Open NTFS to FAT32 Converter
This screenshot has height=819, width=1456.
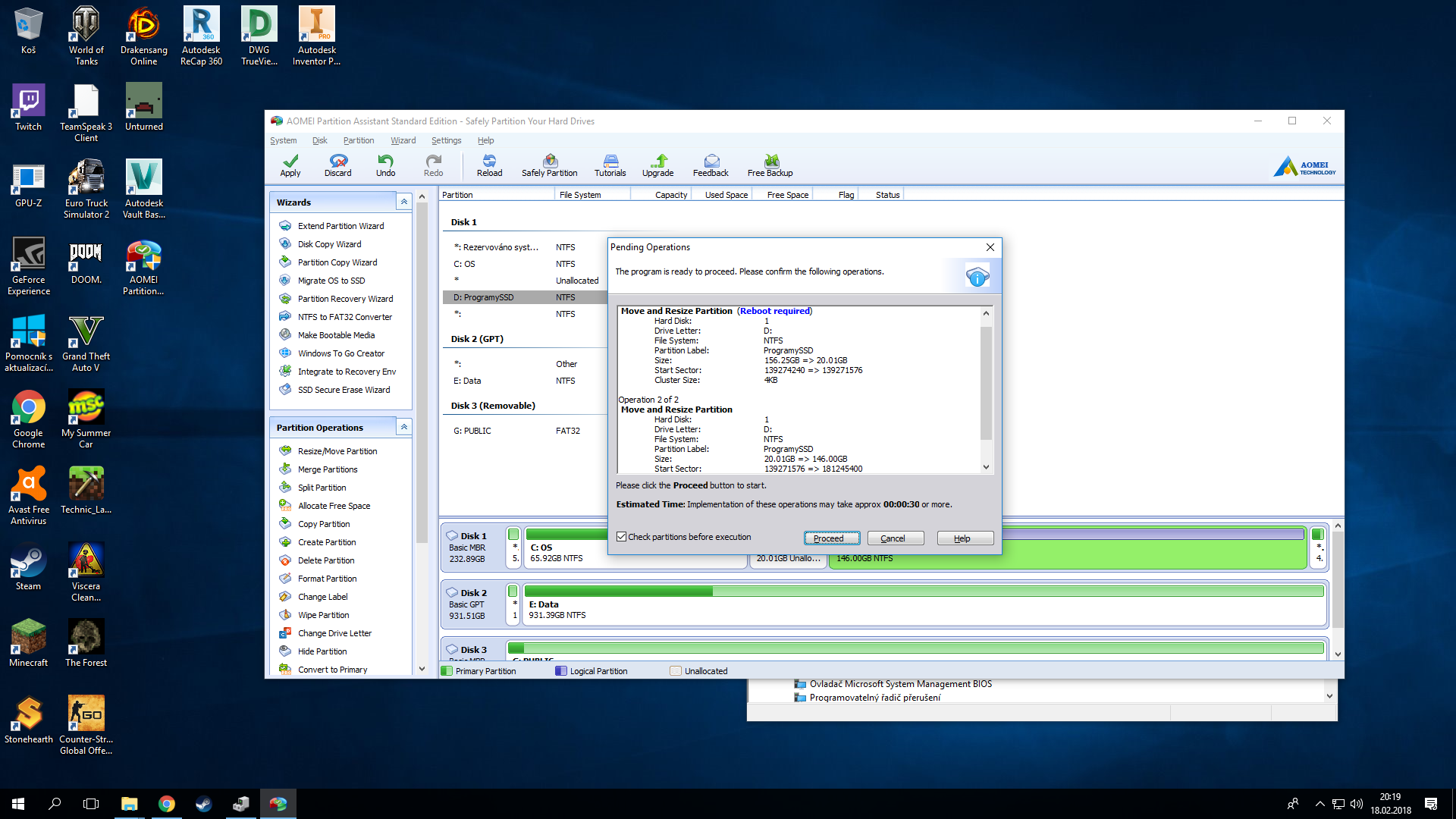(345, 317)
